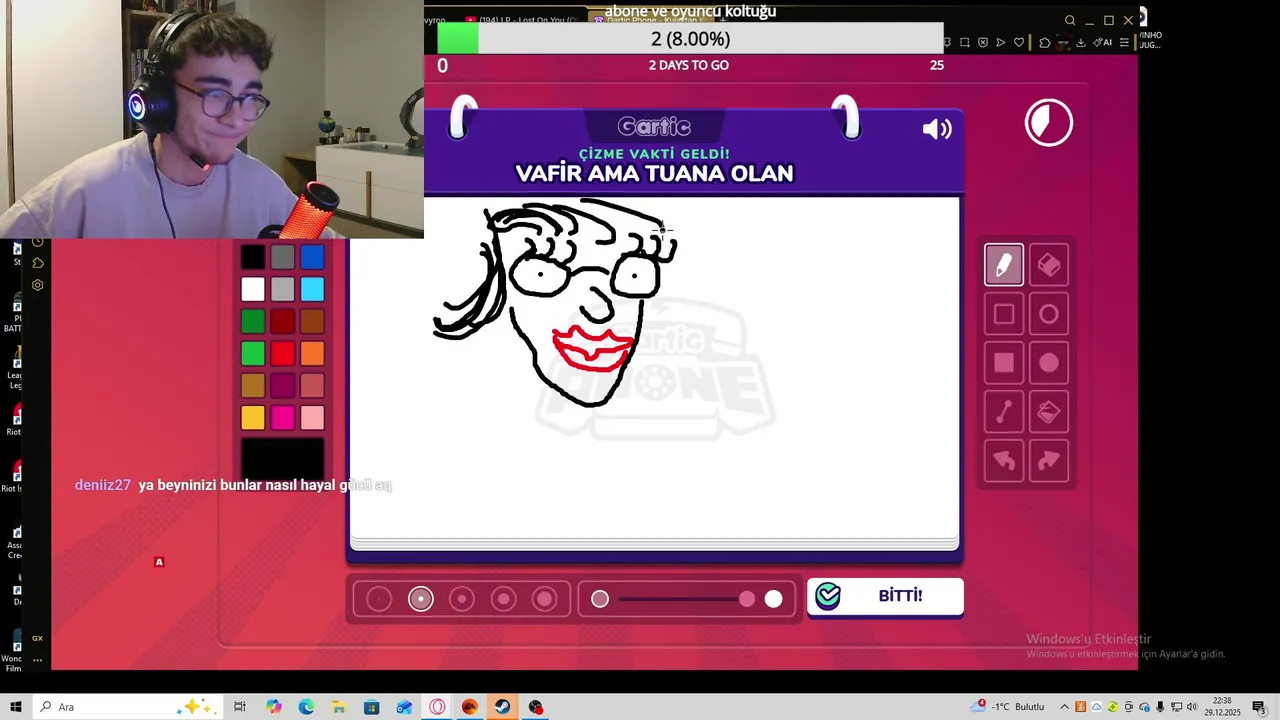Pick the brown color swatch
The width and height of the screenshot is (1280, 720).
[x=313, y=321]
